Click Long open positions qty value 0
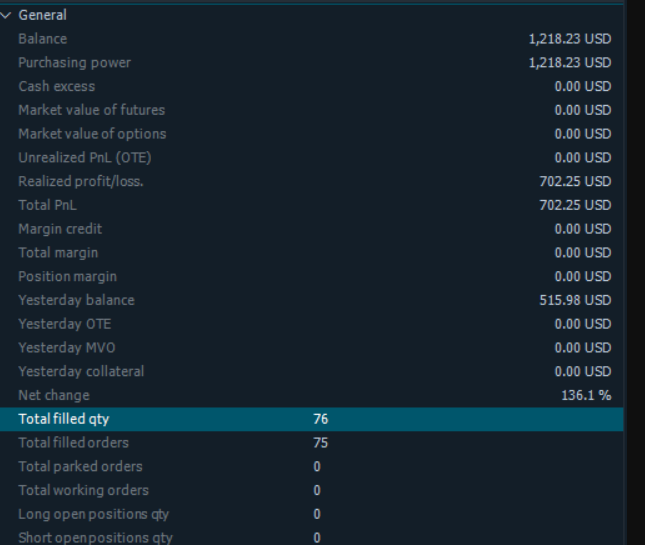Image resolution: width=645 pixels, height=545 pixels. click(317, 514)
